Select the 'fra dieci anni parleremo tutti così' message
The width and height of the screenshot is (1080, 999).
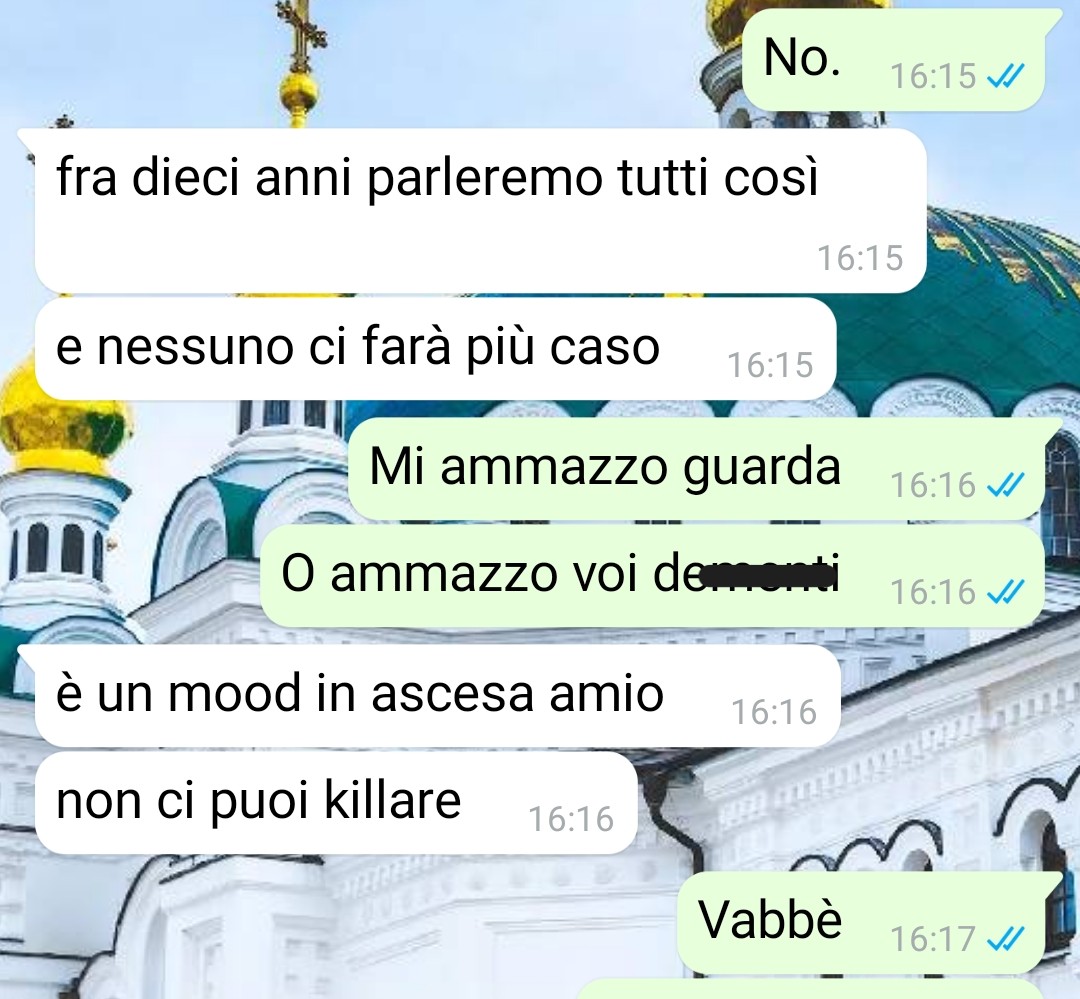click(481, 210)
